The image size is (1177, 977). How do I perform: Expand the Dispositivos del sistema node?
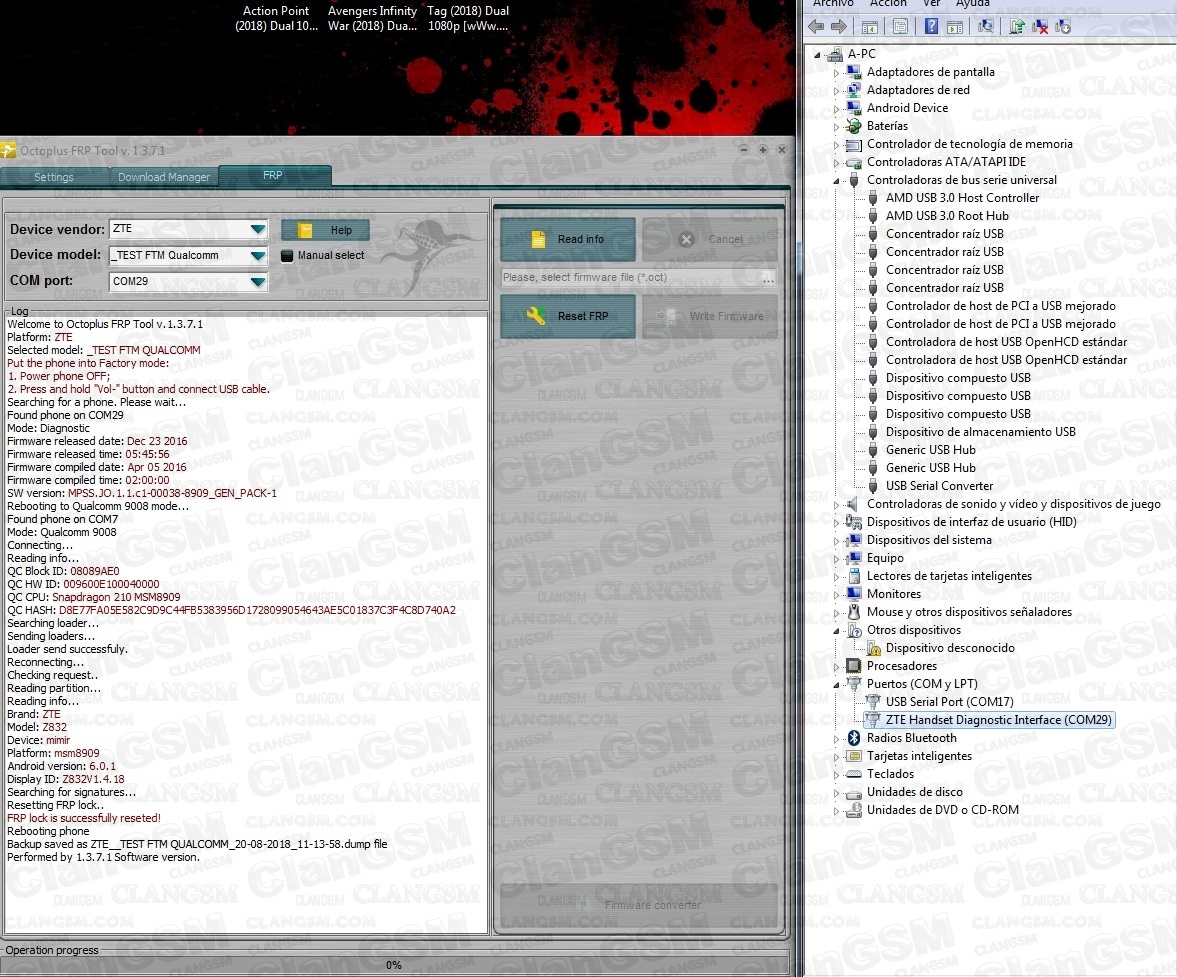[x=836, y=541]
